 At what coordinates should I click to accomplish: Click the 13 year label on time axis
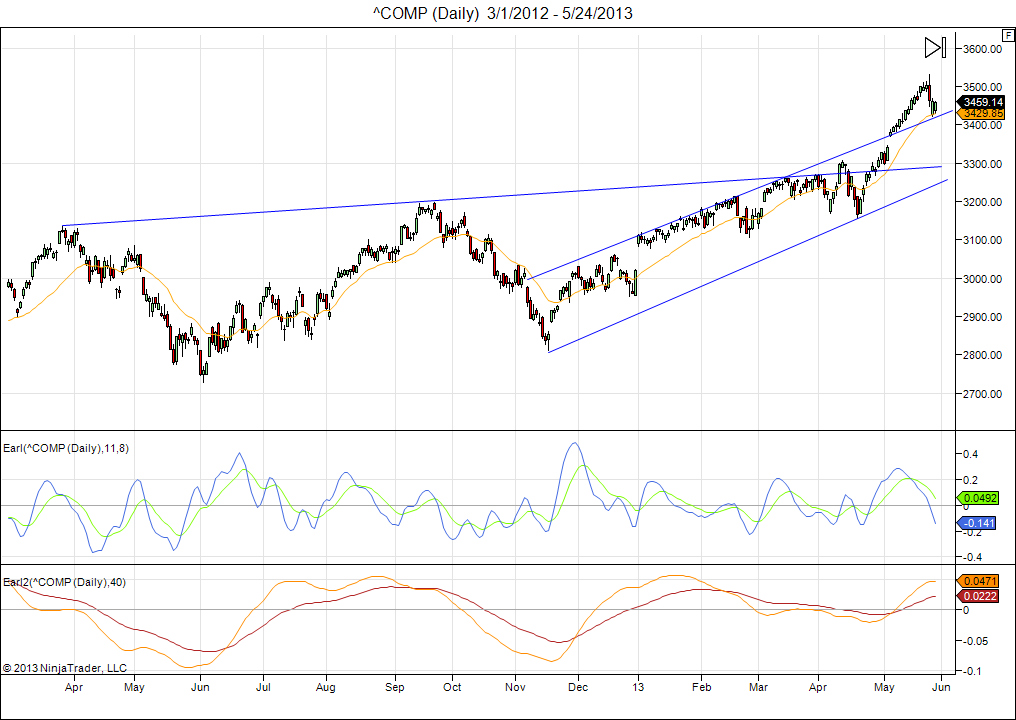(638, 688)
